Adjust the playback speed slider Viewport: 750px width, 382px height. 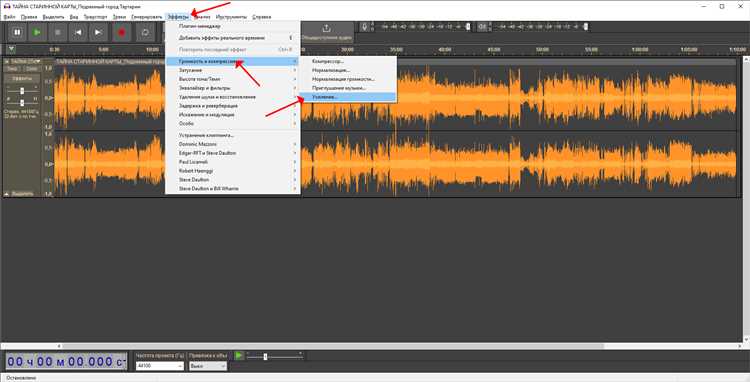point(275,356)
